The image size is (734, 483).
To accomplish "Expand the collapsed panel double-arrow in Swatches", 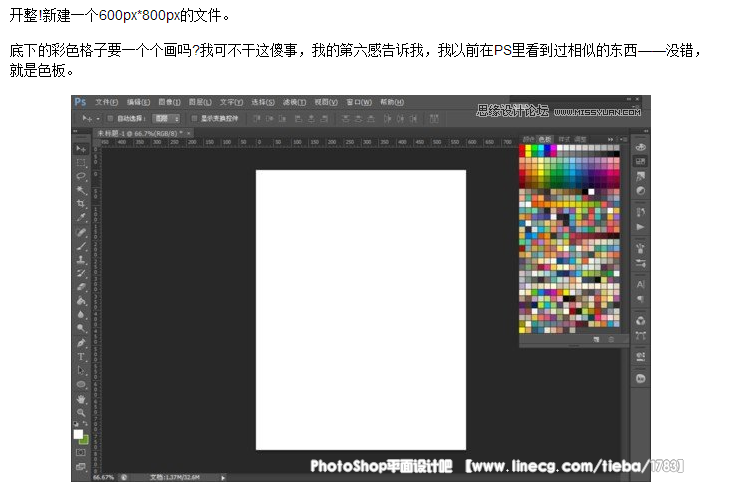I will click(x=610, y=139).
